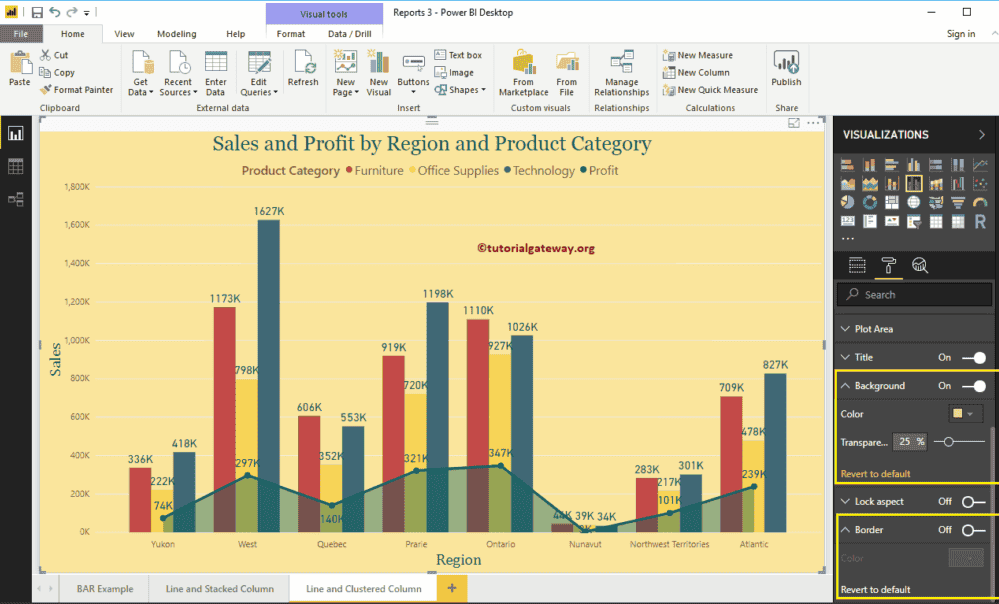Switch to the Modeling ribbon tab

click(x=176, y=33)
